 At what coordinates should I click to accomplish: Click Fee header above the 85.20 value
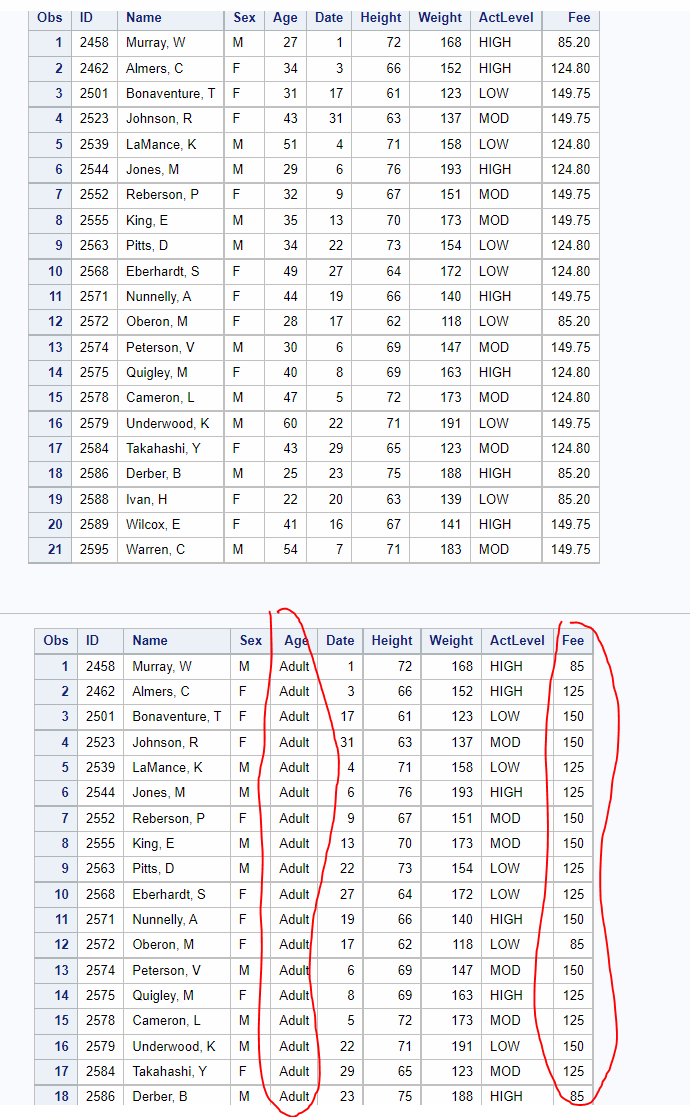[579, 18]
